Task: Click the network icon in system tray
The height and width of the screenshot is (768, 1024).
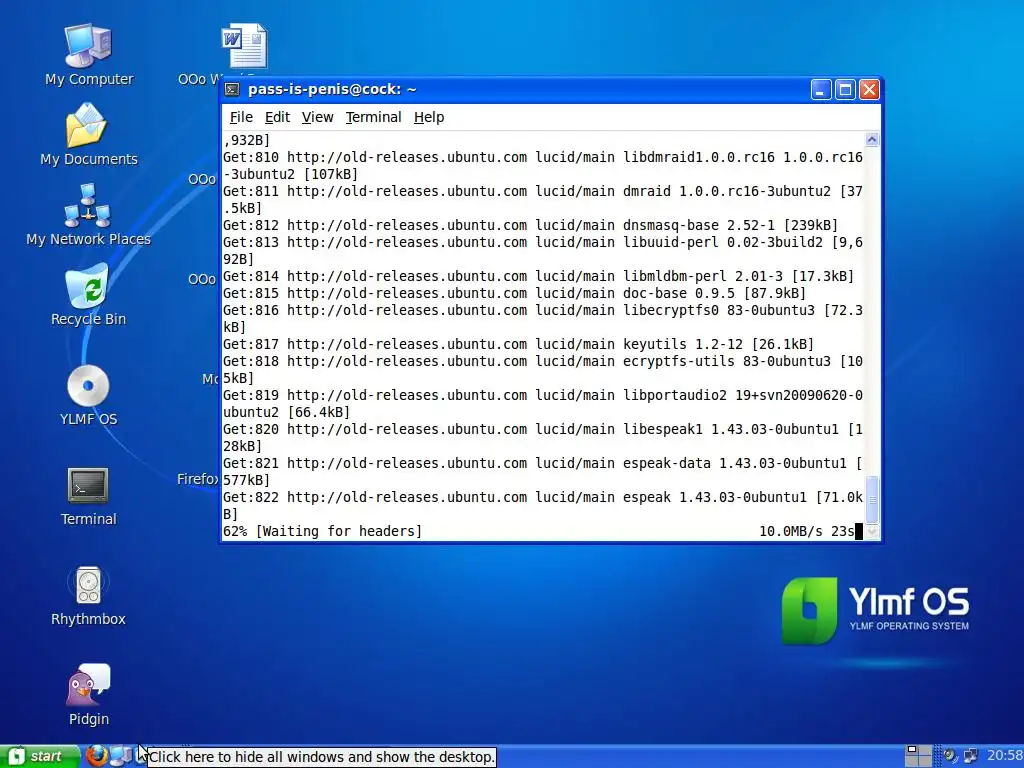Action: click(x=971, y=756)
